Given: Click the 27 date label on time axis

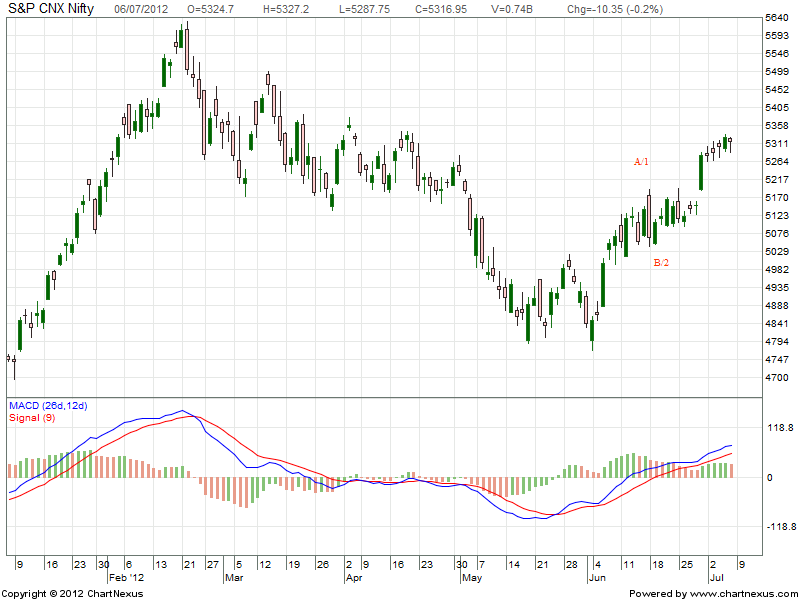Looking at the screenshot, I should click(213, 565).
